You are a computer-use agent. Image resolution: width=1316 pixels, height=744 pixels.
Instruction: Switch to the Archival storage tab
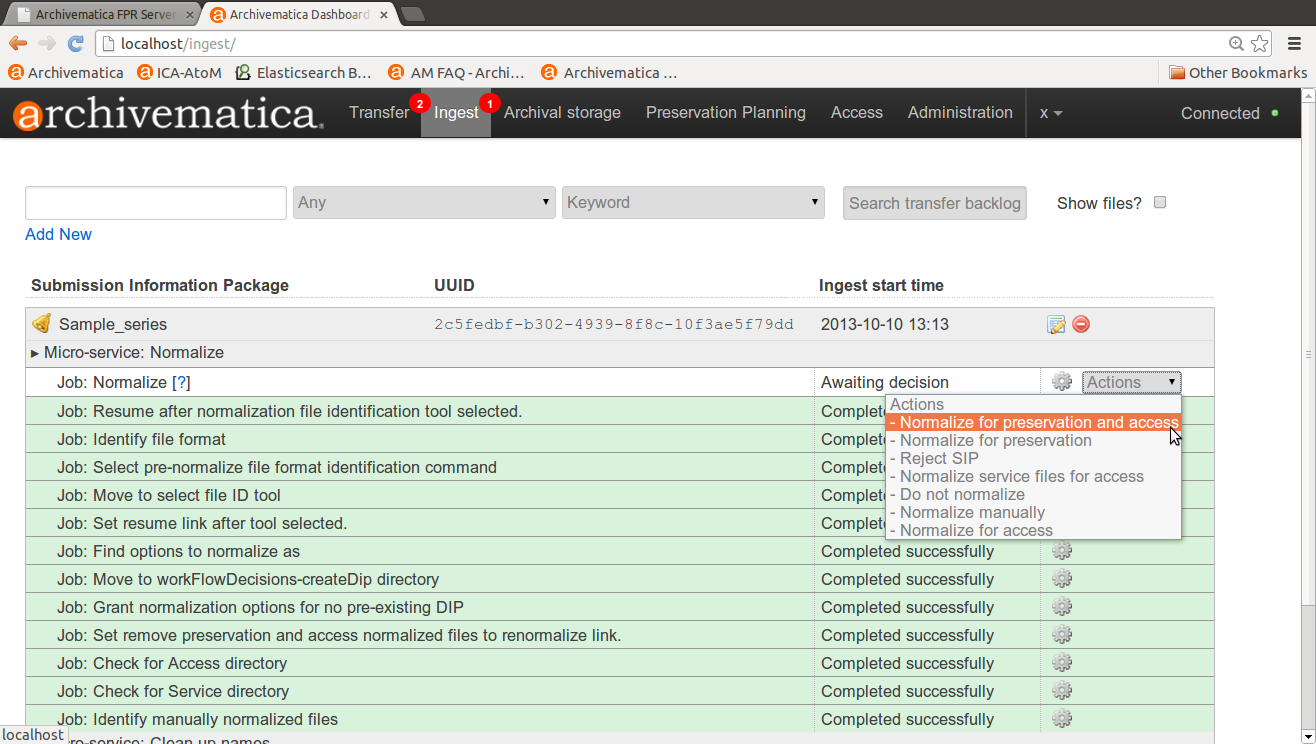click(x=562, y=113)
